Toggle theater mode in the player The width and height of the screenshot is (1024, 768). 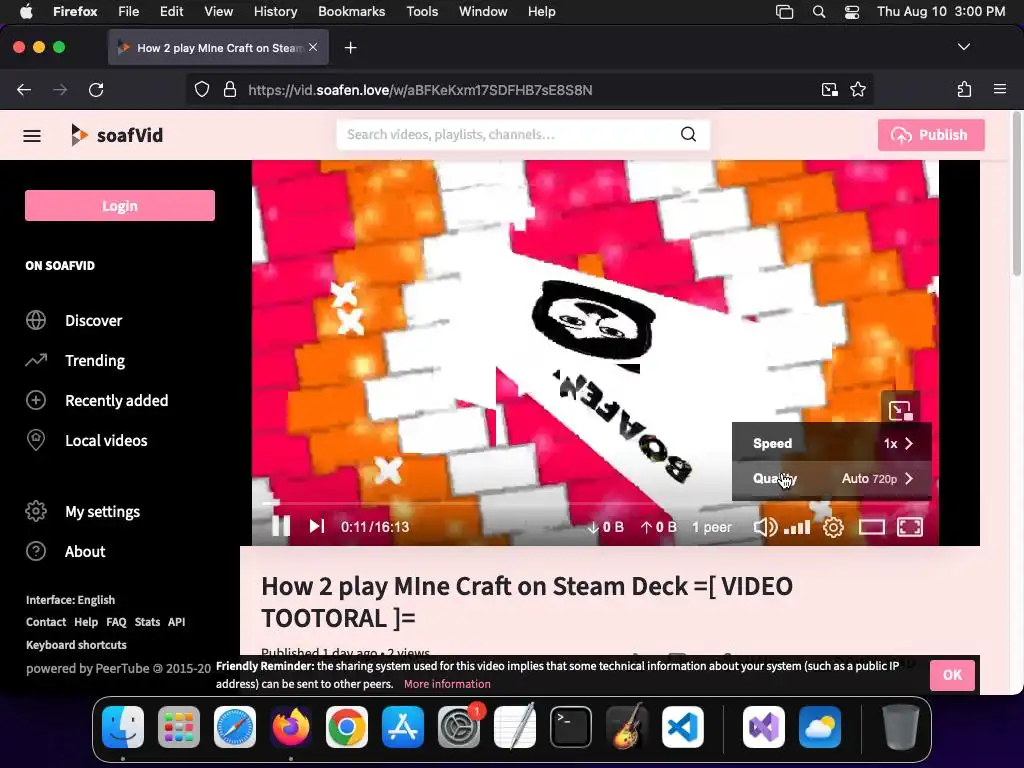pos(871,527)
